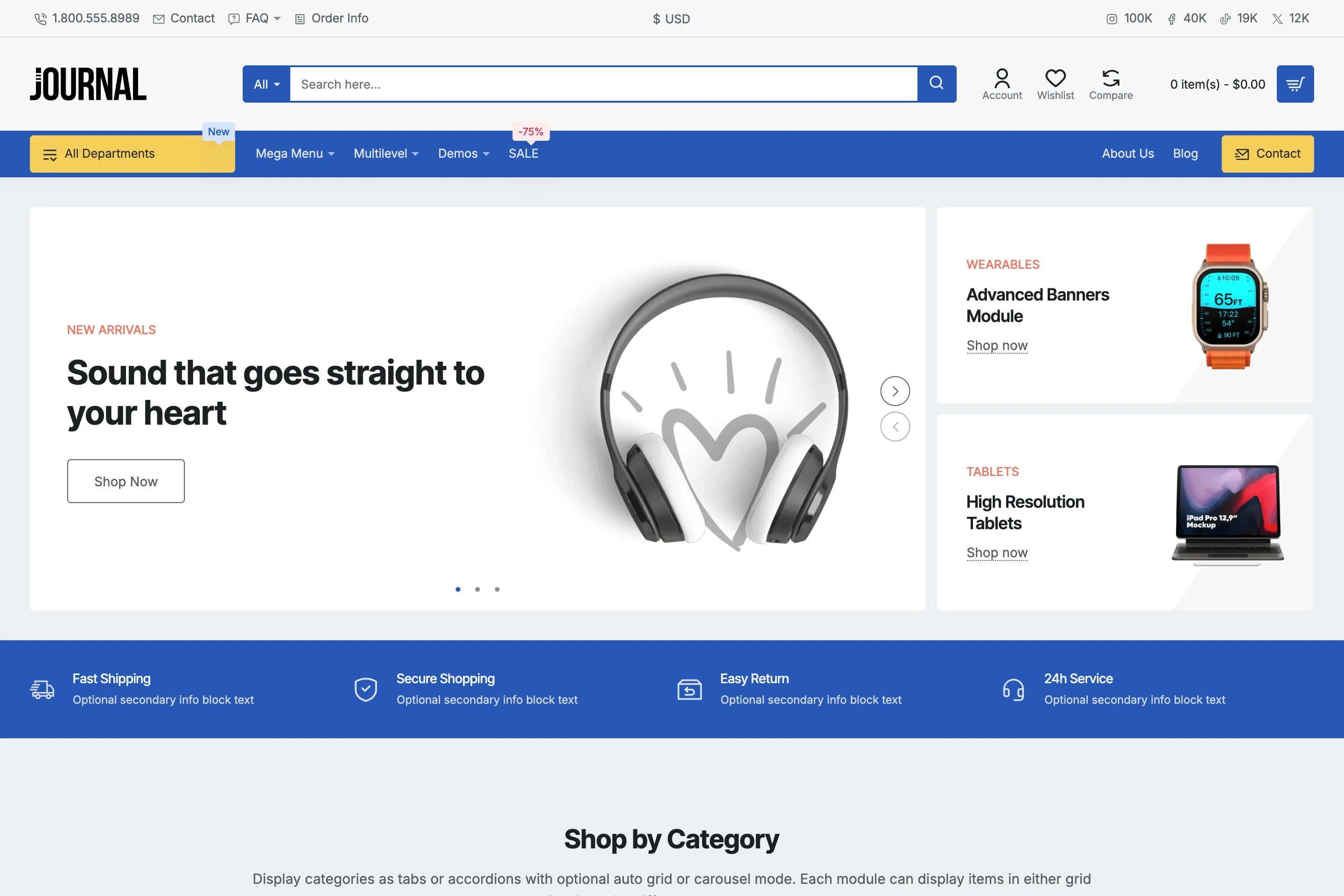1344x896 pixels.
Task: Click the Shop Now hero button
Action: (126, 481)
